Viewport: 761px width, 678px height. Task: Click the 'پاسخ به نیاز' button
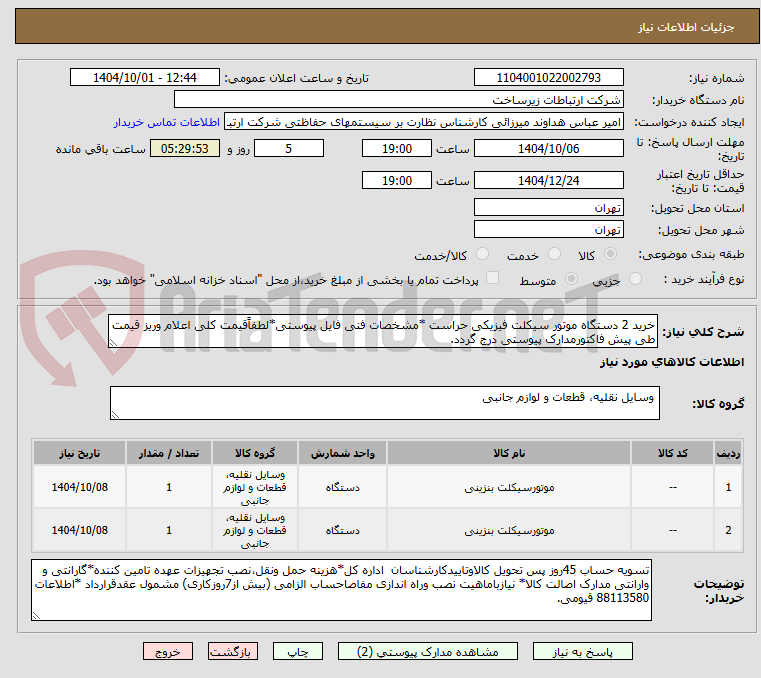point(582,651)
